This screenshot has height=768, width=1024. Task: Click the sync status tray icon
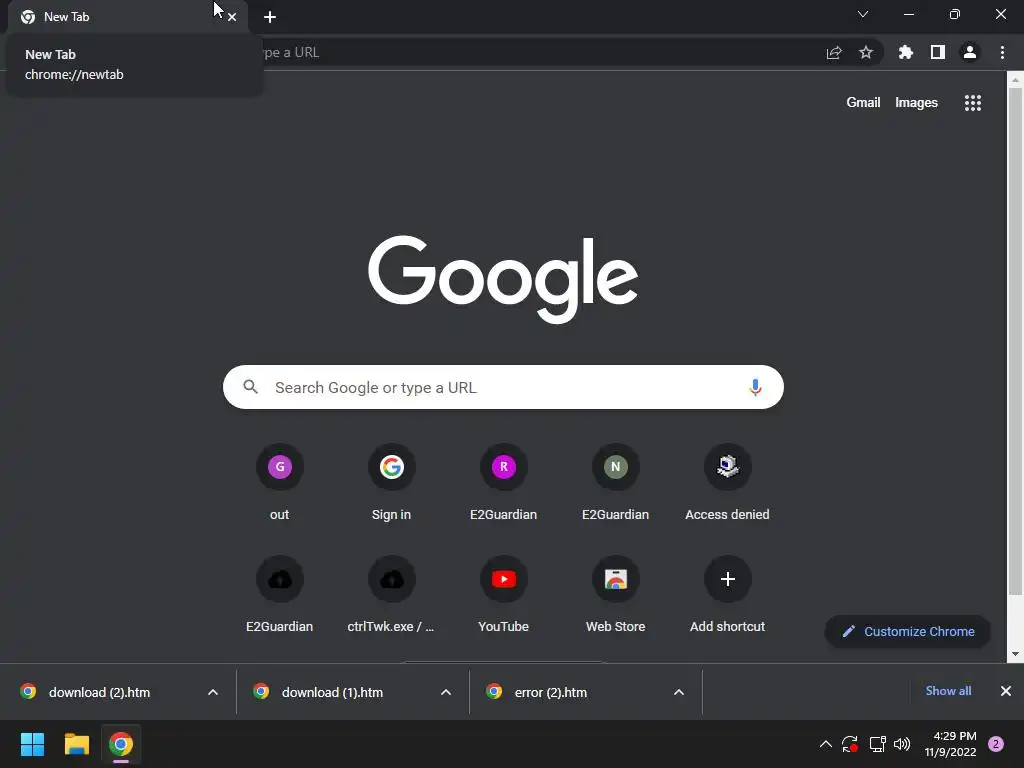coord(850,744)
